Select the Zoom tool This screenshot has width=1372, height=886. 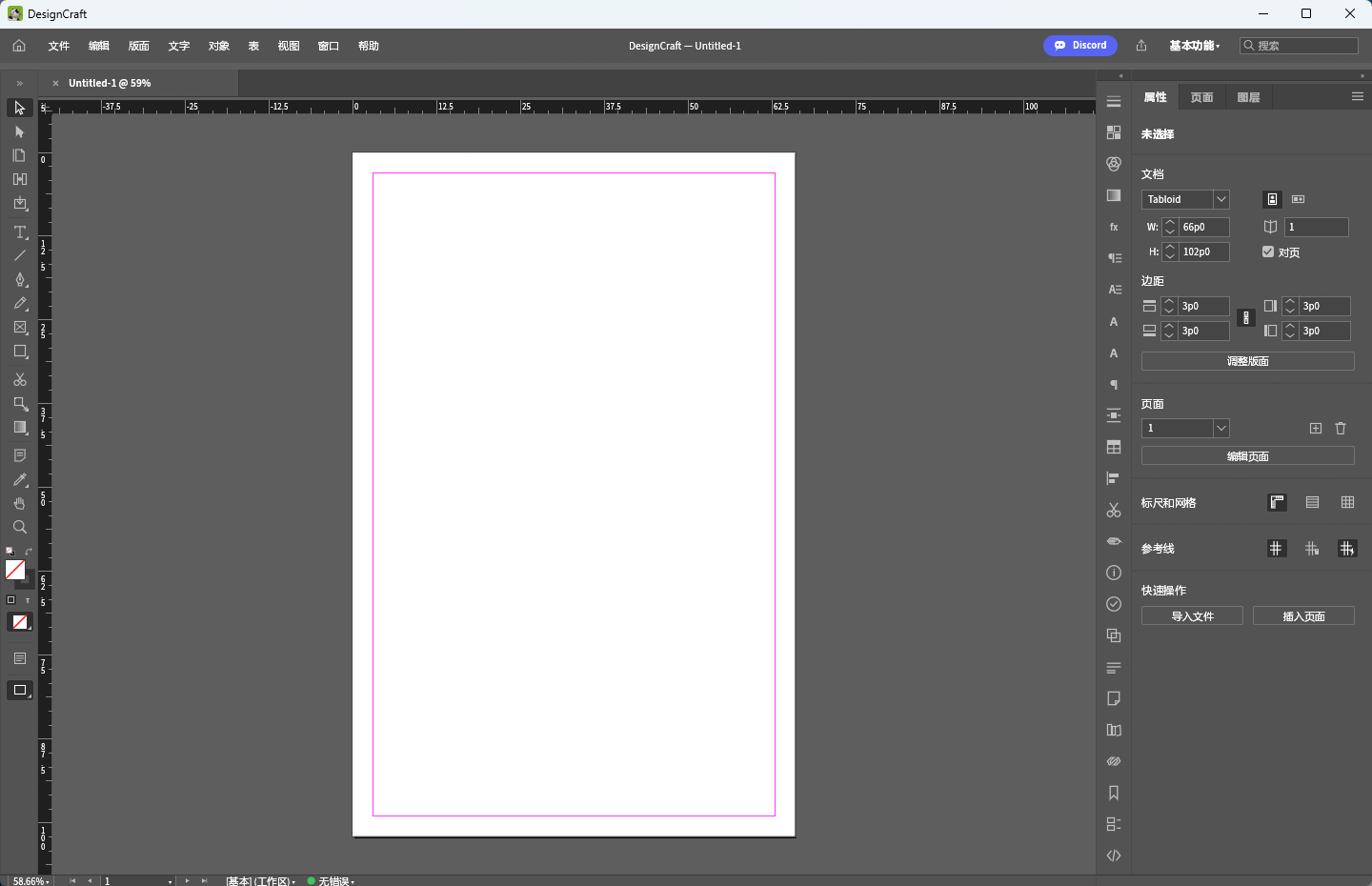coord(20,527)
